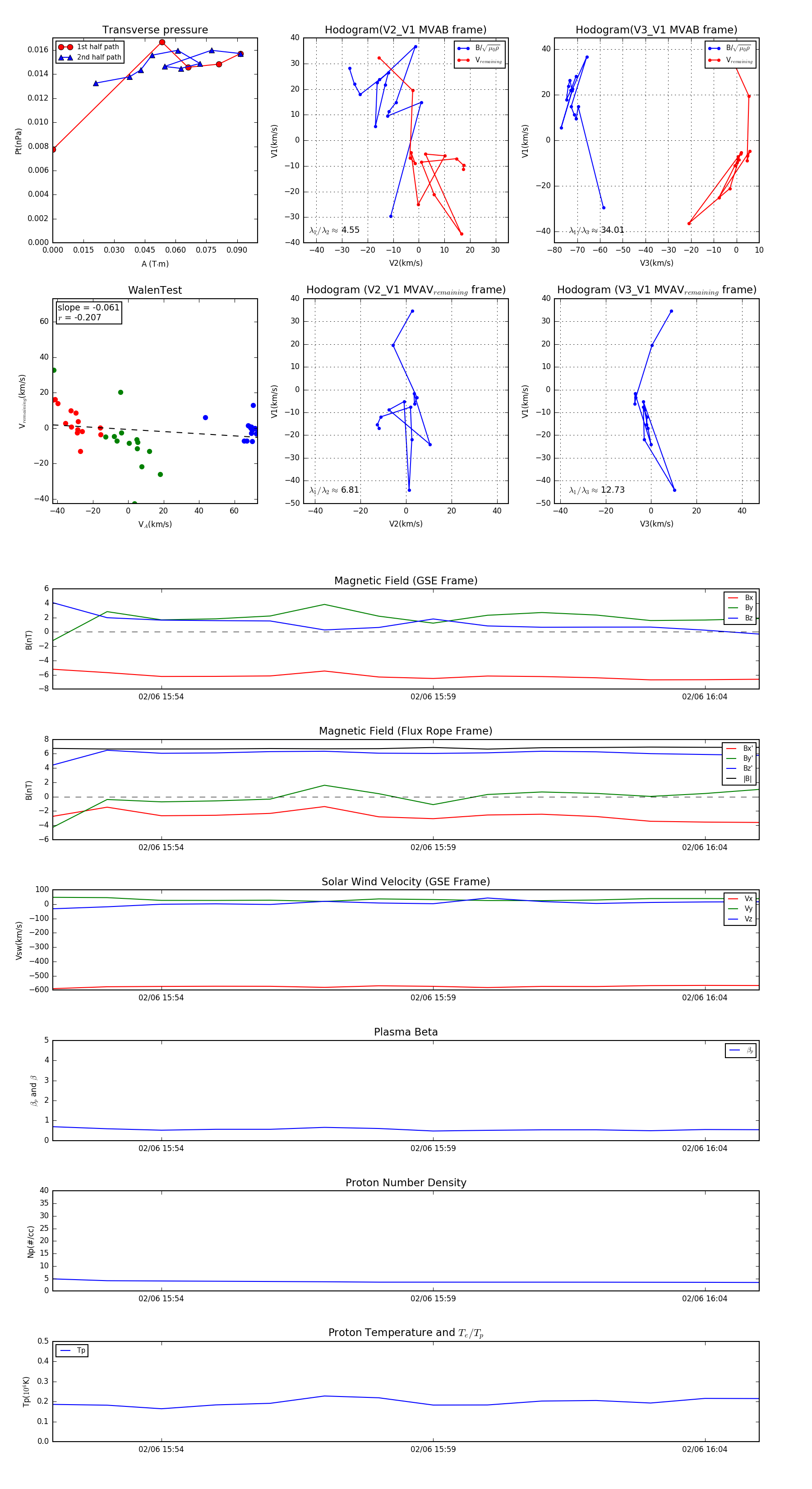Viewport: 812px width, 1489px height.
Task: Click the green Walen point near top-left corner
Action: [54, 370]
